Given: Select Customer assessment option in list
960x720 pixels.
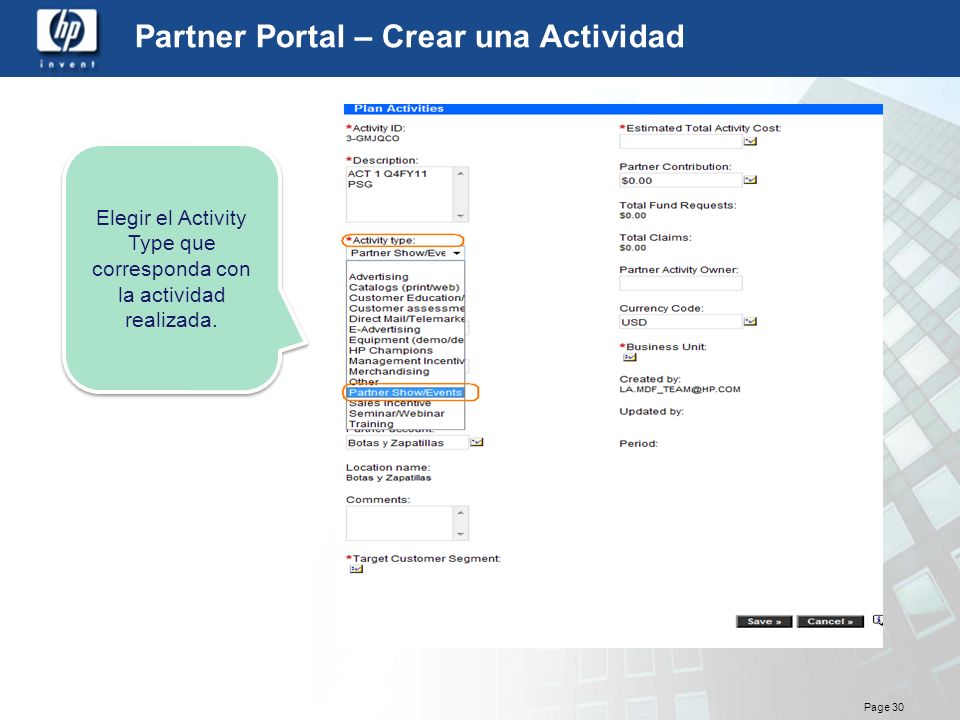Looking at the screenshot, I should pyautogui.click(x=406, y=308).
